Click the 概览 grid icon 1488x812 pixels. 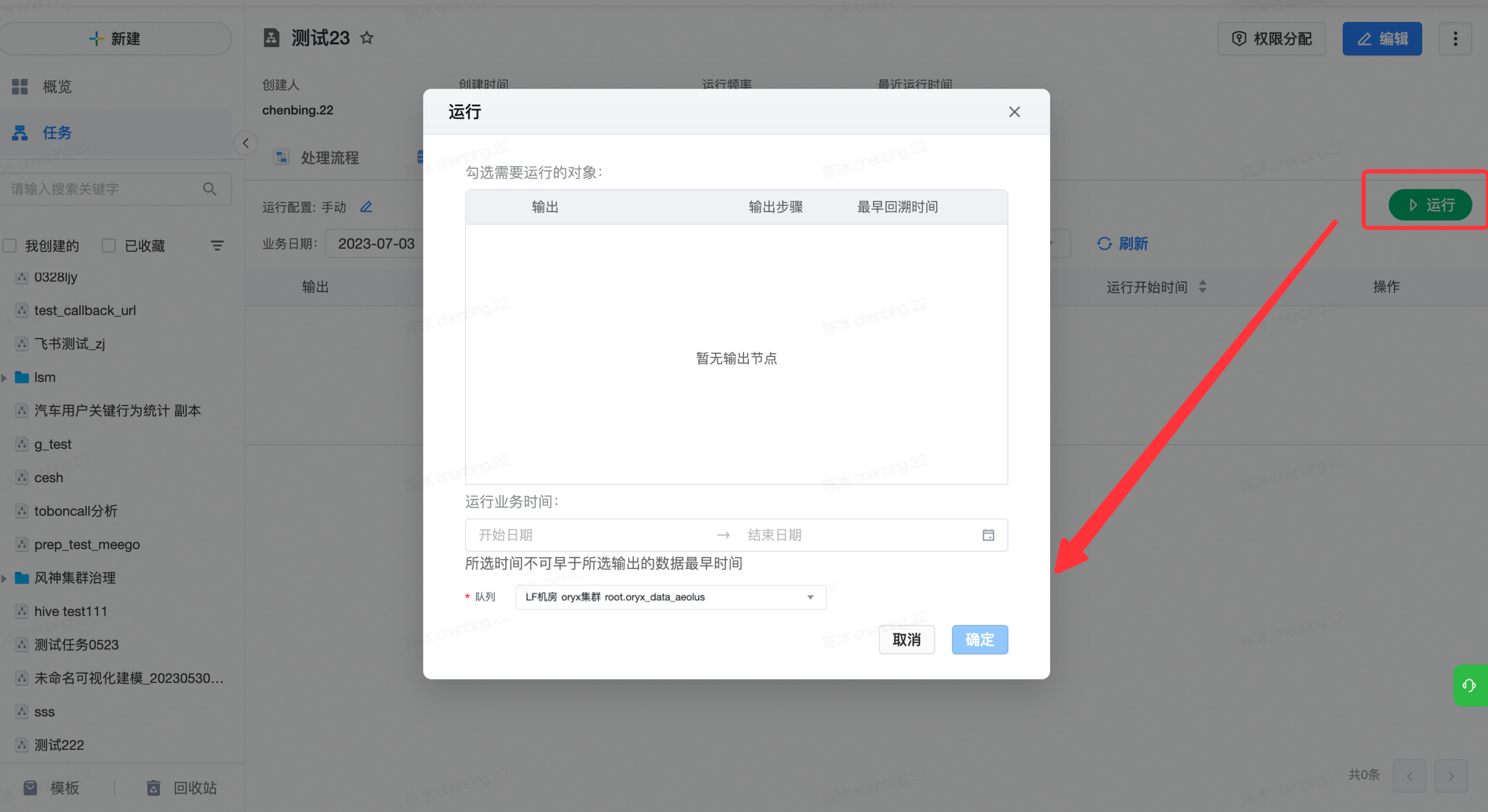[20, 87]
